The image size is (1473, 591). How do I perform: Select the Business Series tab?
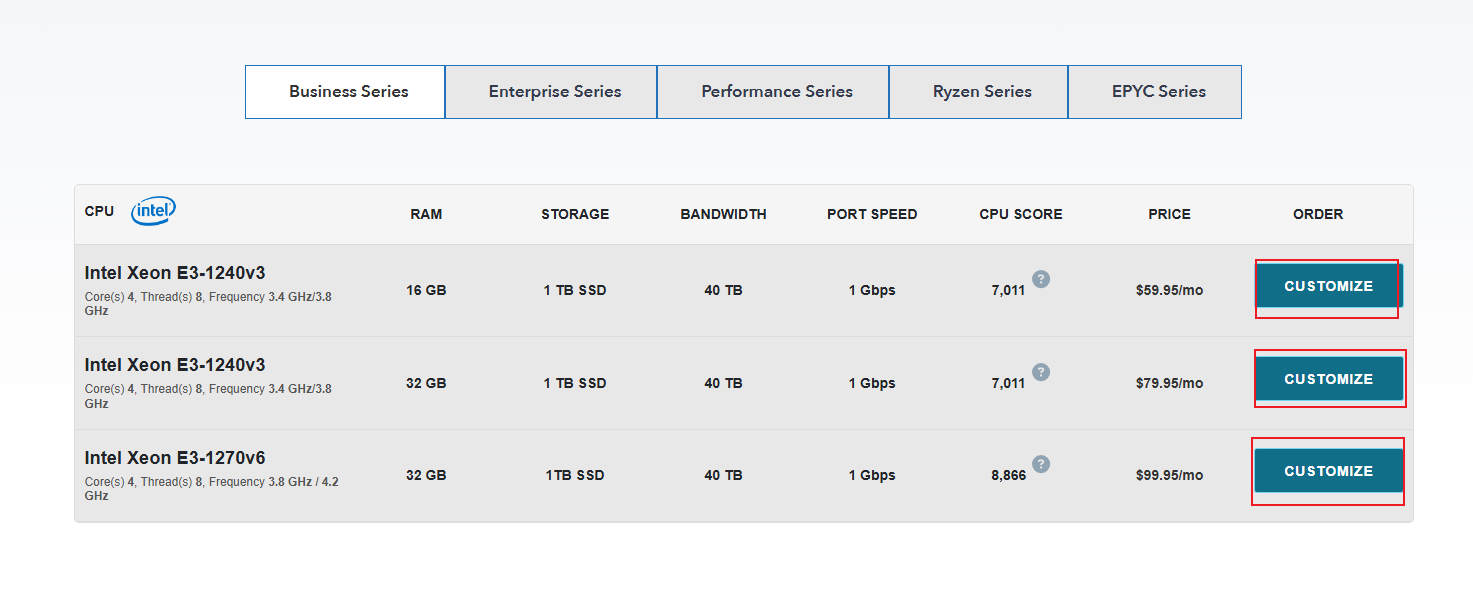(x=346, y=92)
